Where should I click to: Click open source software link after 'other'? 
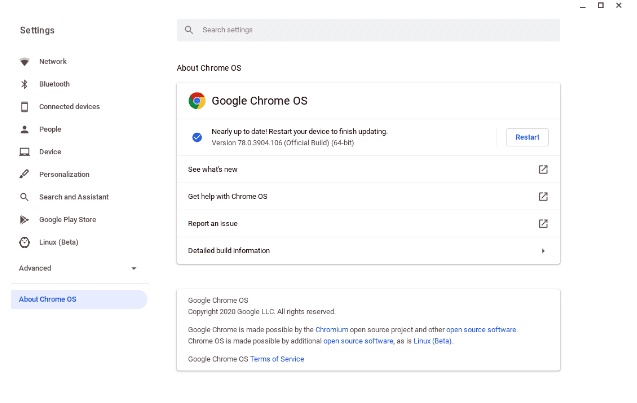point(481,329)
